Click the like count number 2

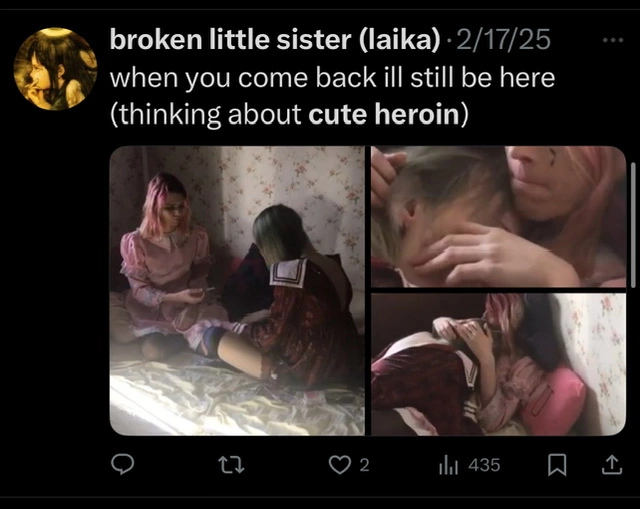click(x=364, y=465)
